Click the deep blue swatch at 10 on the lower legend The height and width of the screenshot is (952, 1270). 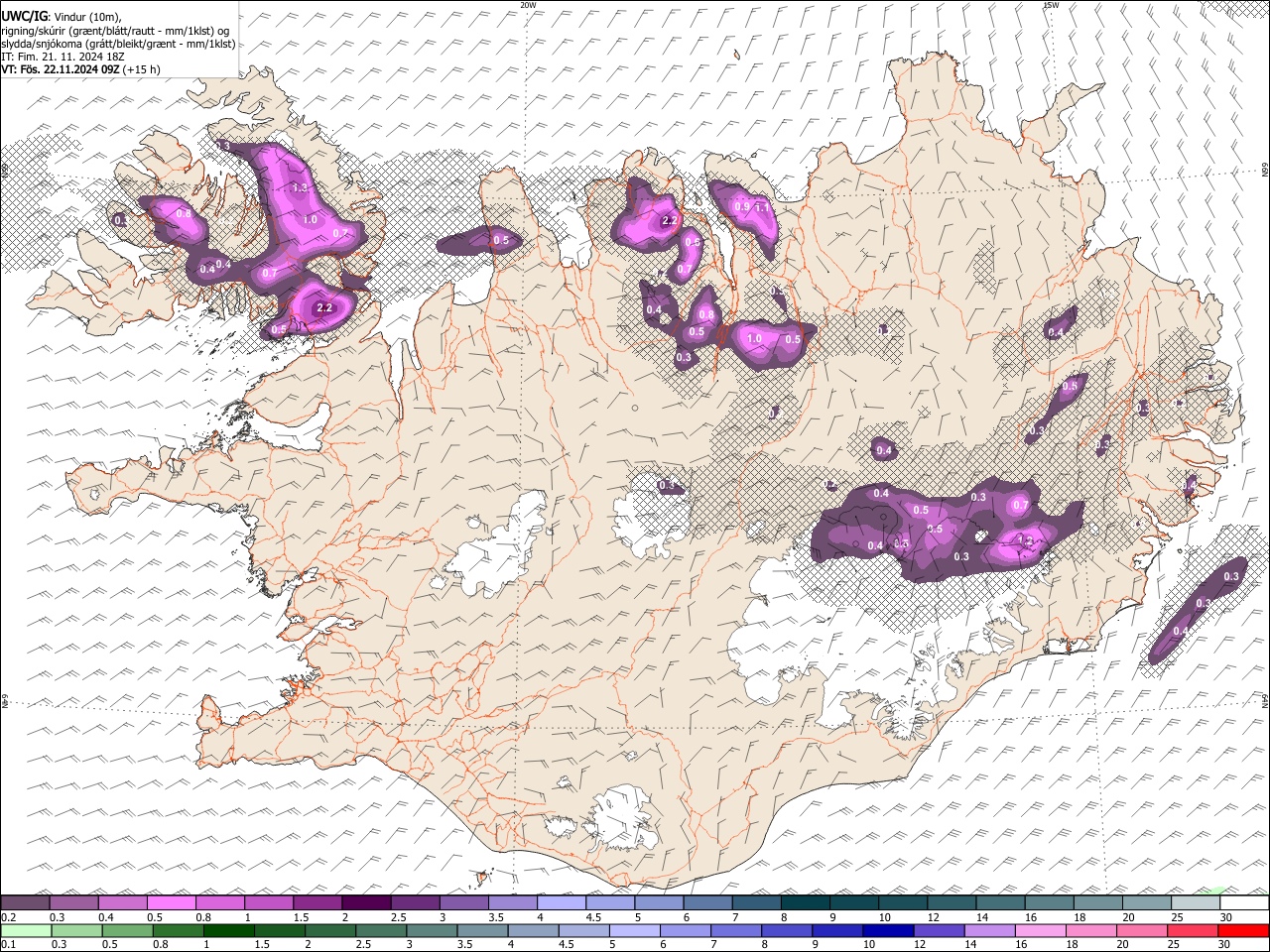point(888,930)
